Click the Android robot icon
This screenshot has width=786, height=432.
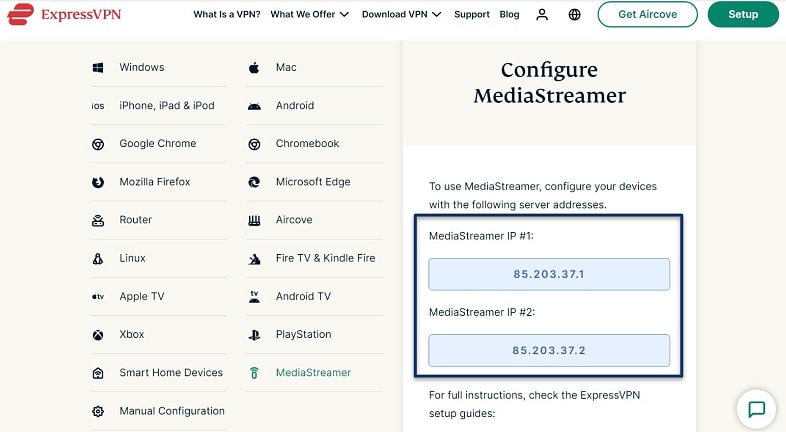coord(254,106)
